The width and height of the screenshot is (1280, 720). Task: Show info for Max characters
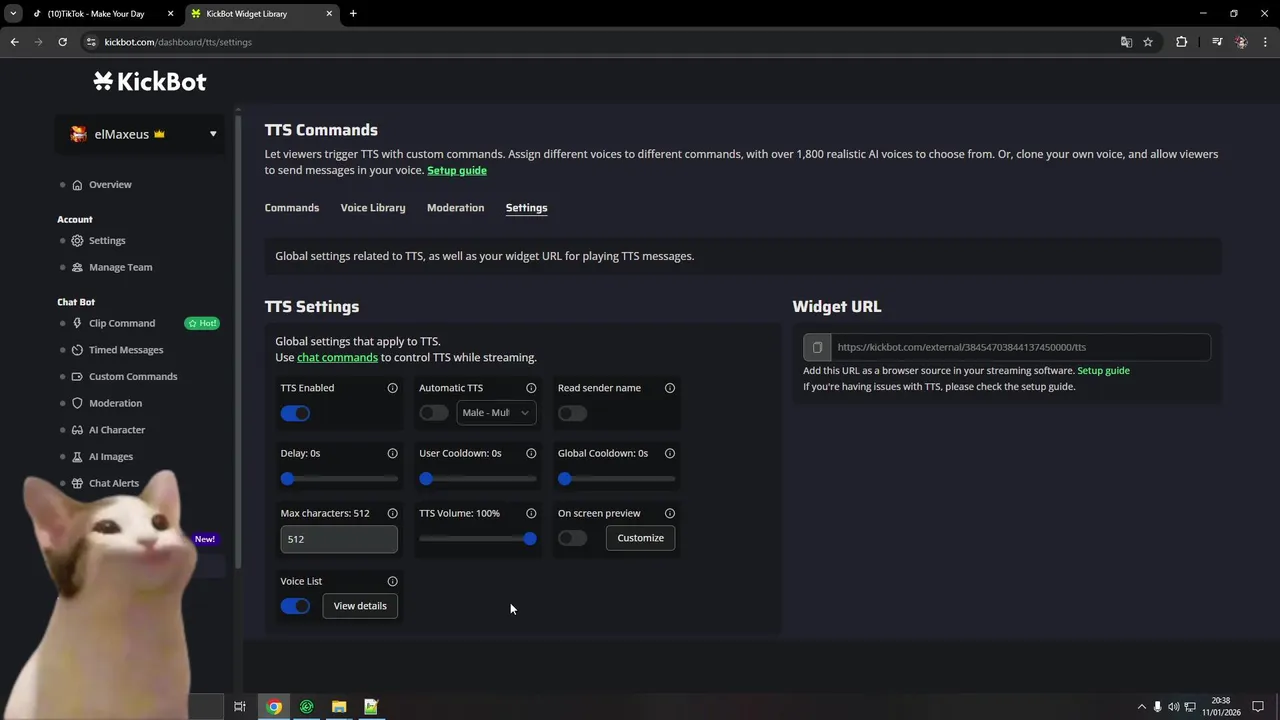click(x=392, y=513)
